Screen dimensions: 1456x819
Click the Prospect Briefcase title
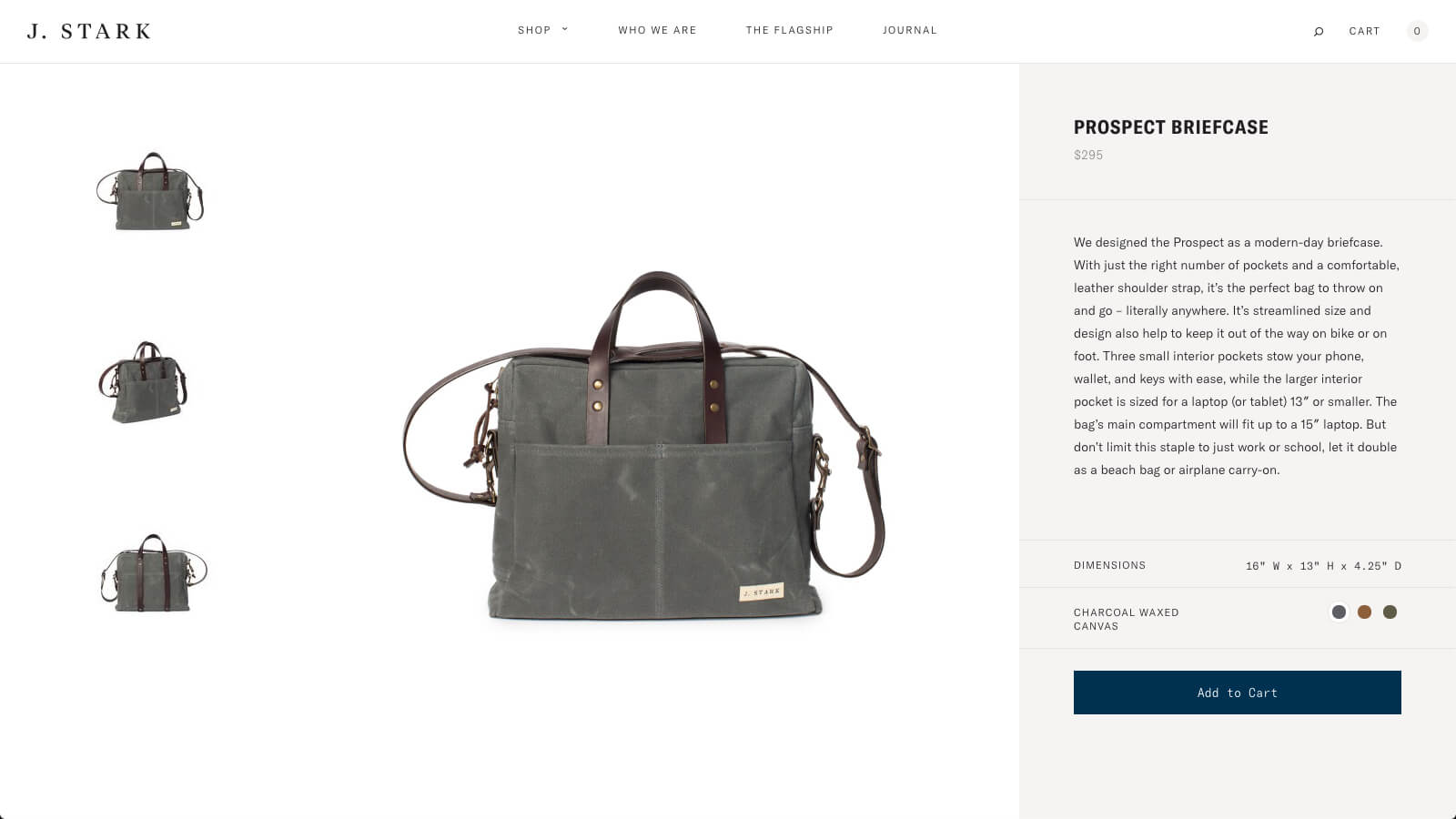point(1171,127)
